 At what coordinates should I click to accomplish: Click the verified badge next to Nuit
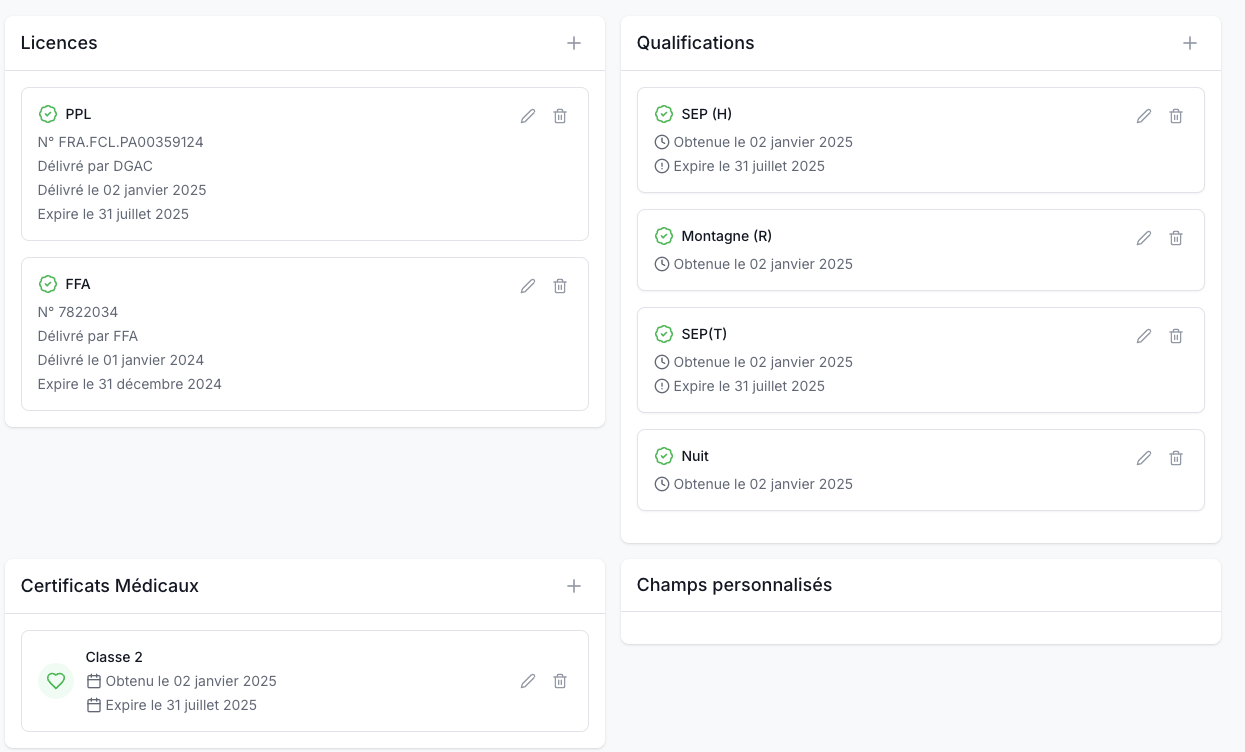[664, 456]
